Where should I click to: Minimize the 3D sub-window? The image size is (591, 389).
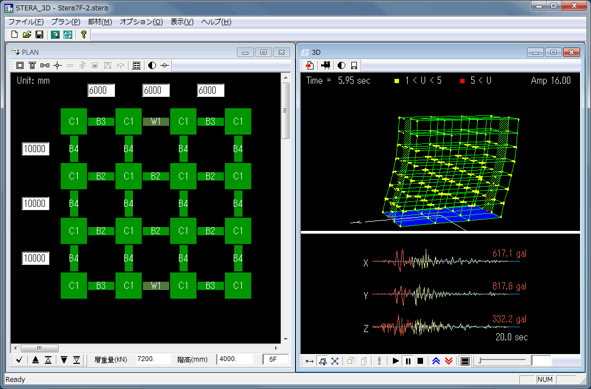click(535, 52)
